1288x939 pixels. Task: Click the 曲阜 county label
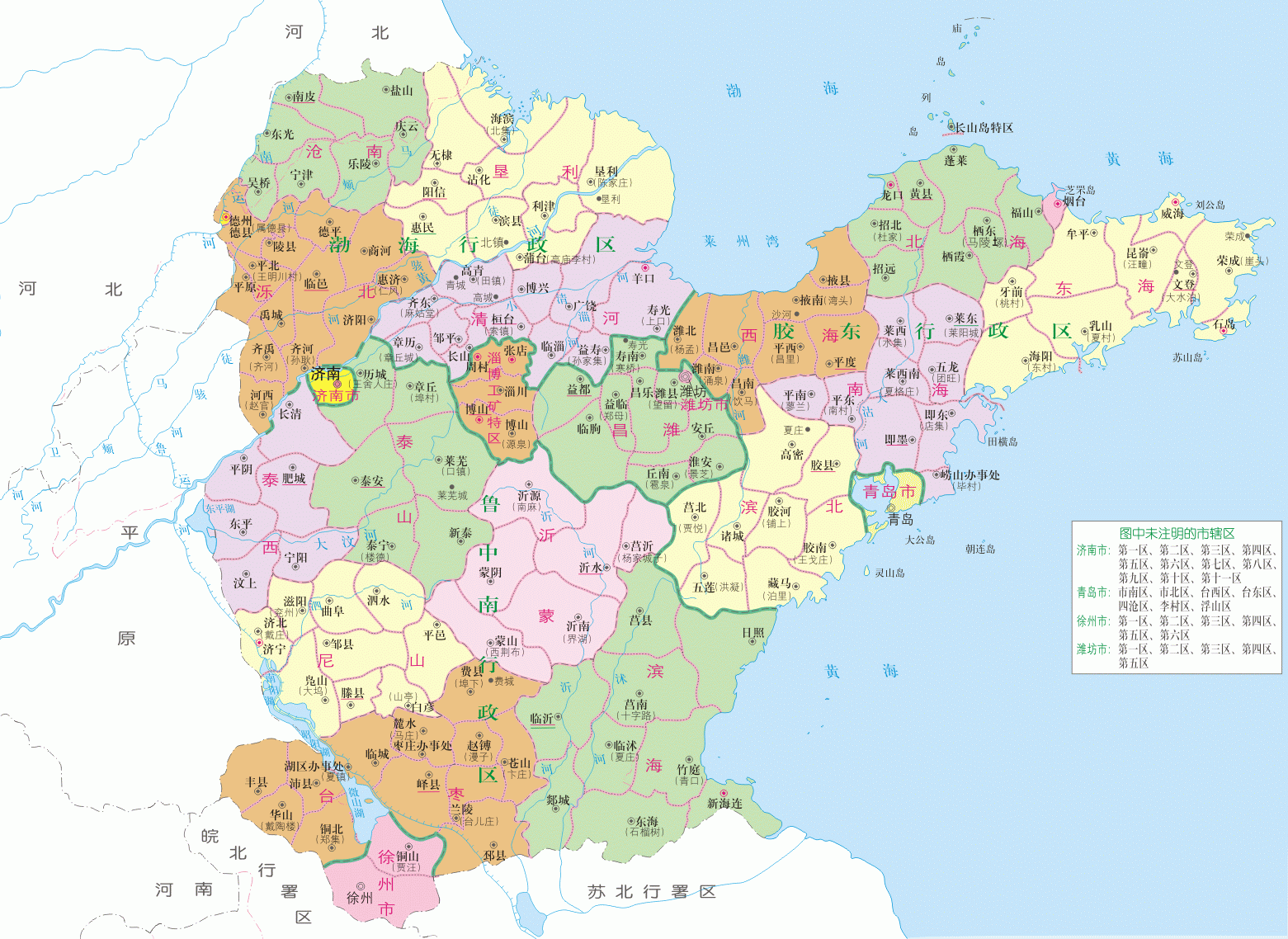pos(333,612)
